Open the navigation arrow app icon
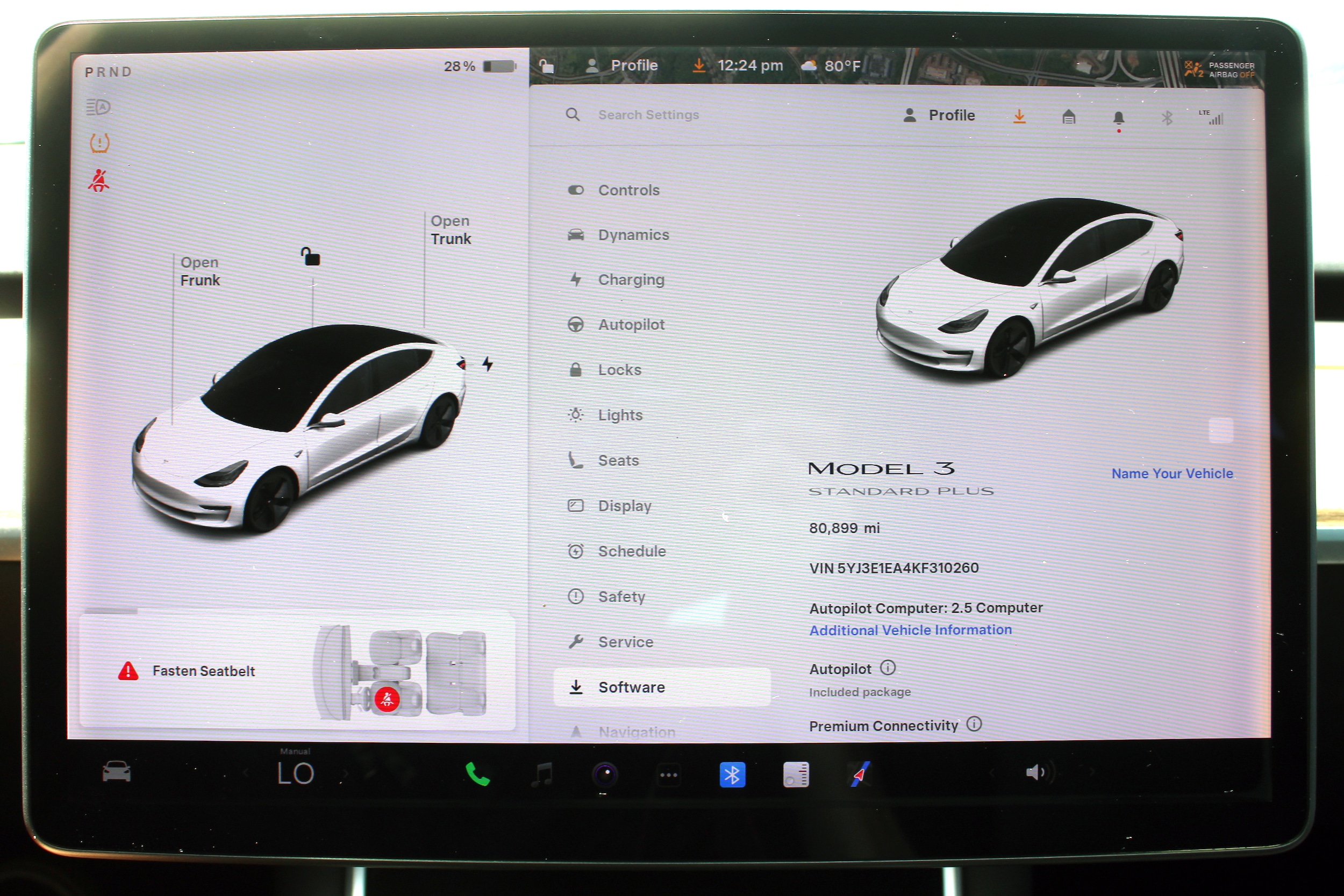1344x896 pixels. 860,775
